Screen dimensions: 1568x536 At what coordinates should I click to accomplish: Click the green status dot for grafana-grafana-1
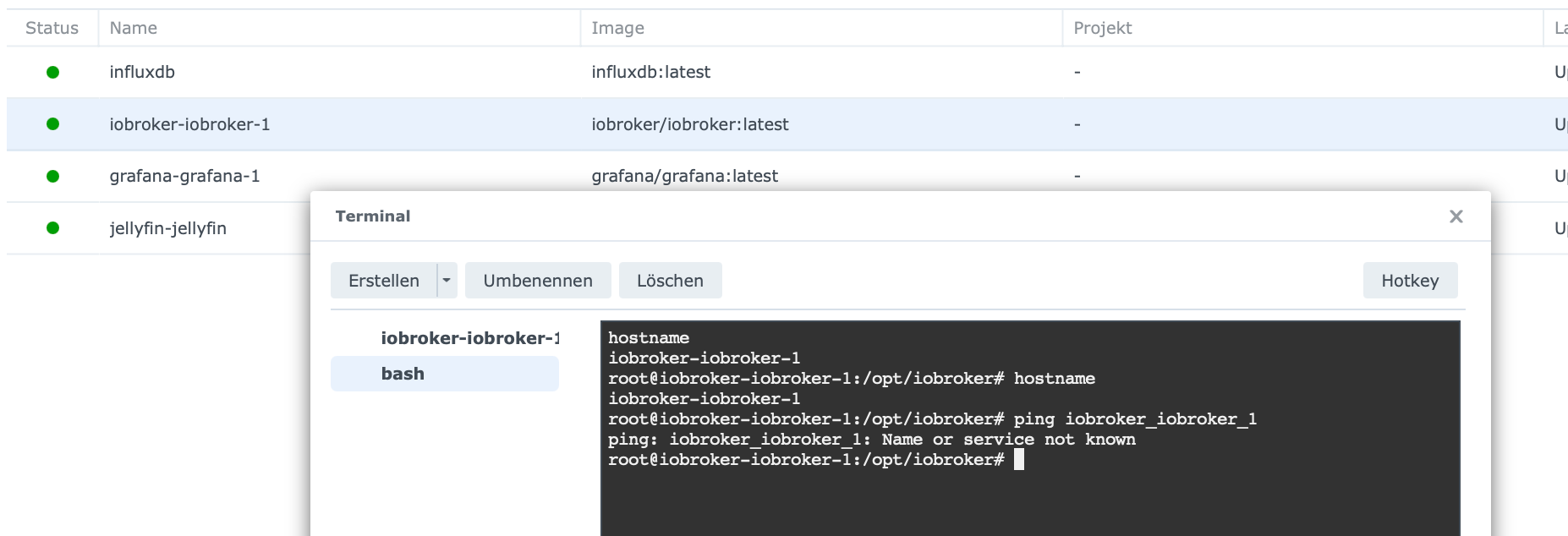[x=52, y=177]
